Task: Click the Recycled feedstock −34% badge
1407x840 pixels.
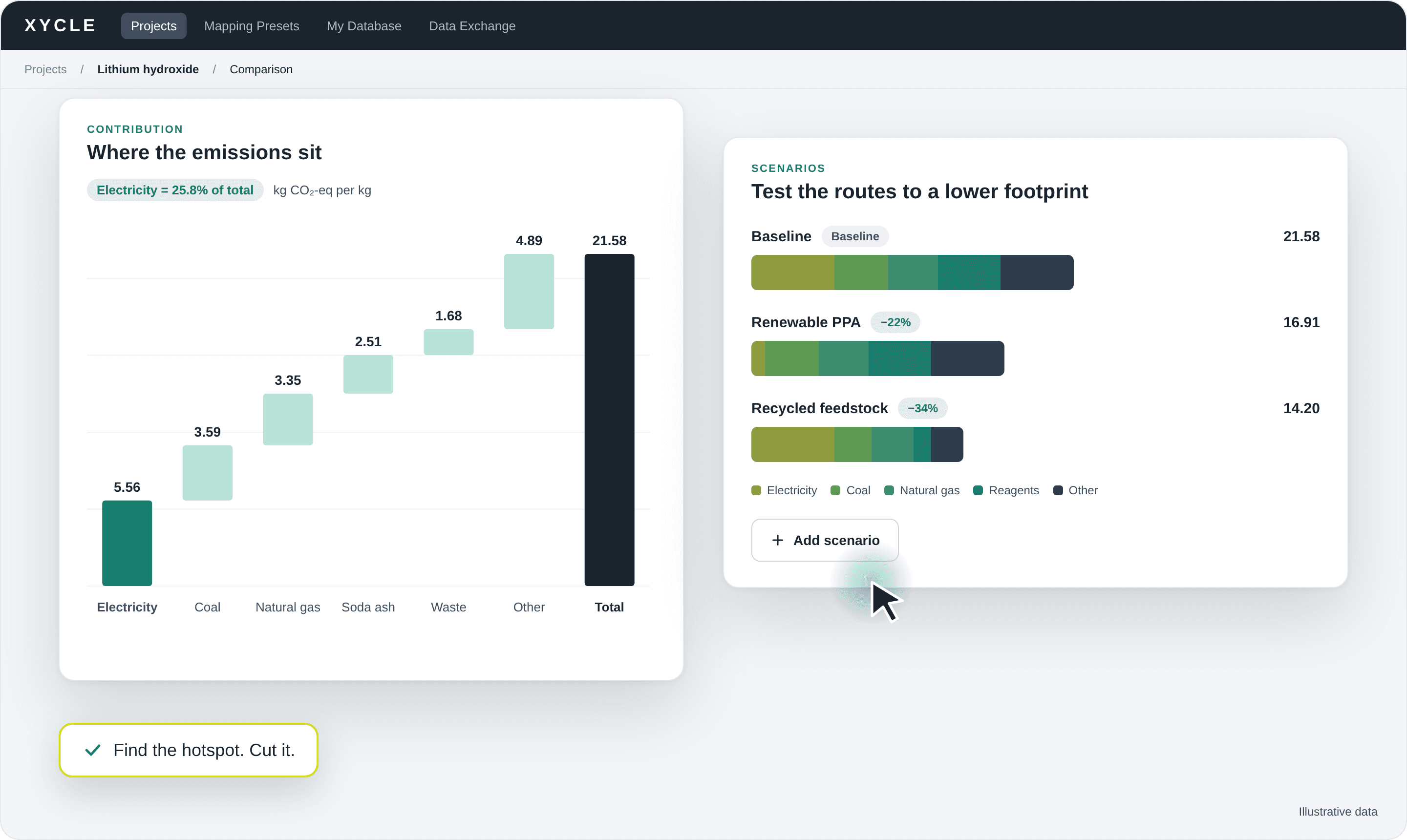Action: click(922, 408)
